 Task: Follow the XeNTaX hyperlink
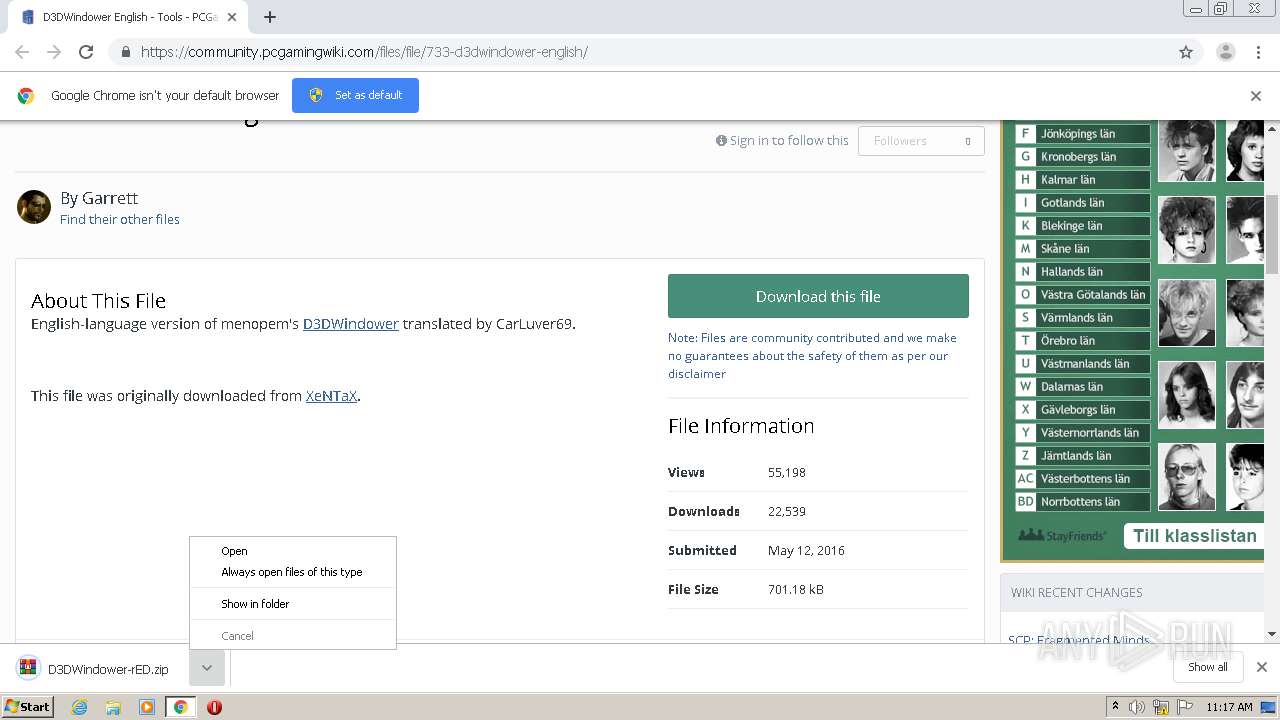(332, 396)
